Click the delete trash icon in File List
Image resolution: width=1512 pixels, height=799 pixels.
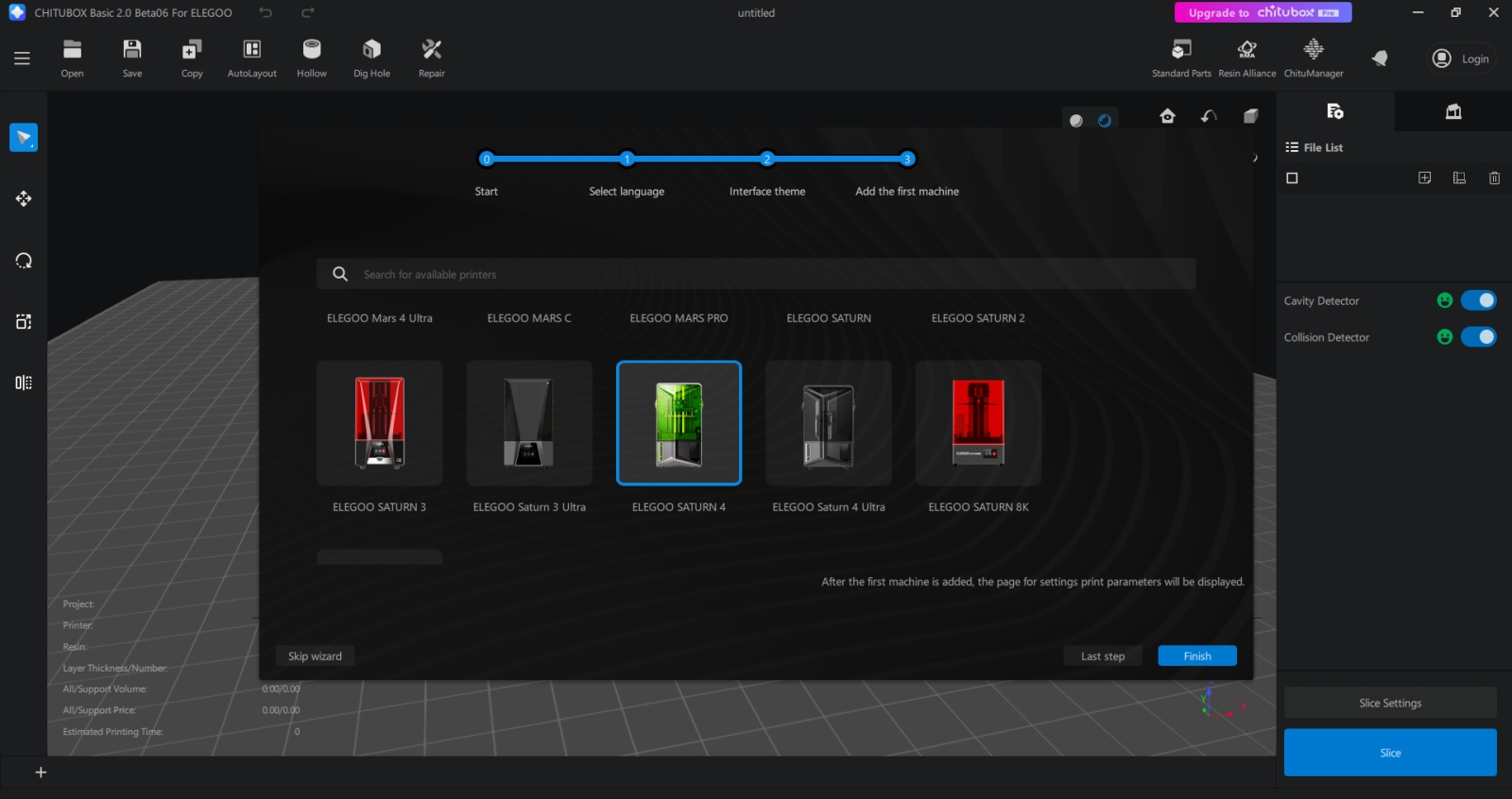(x=1494, y=178)
